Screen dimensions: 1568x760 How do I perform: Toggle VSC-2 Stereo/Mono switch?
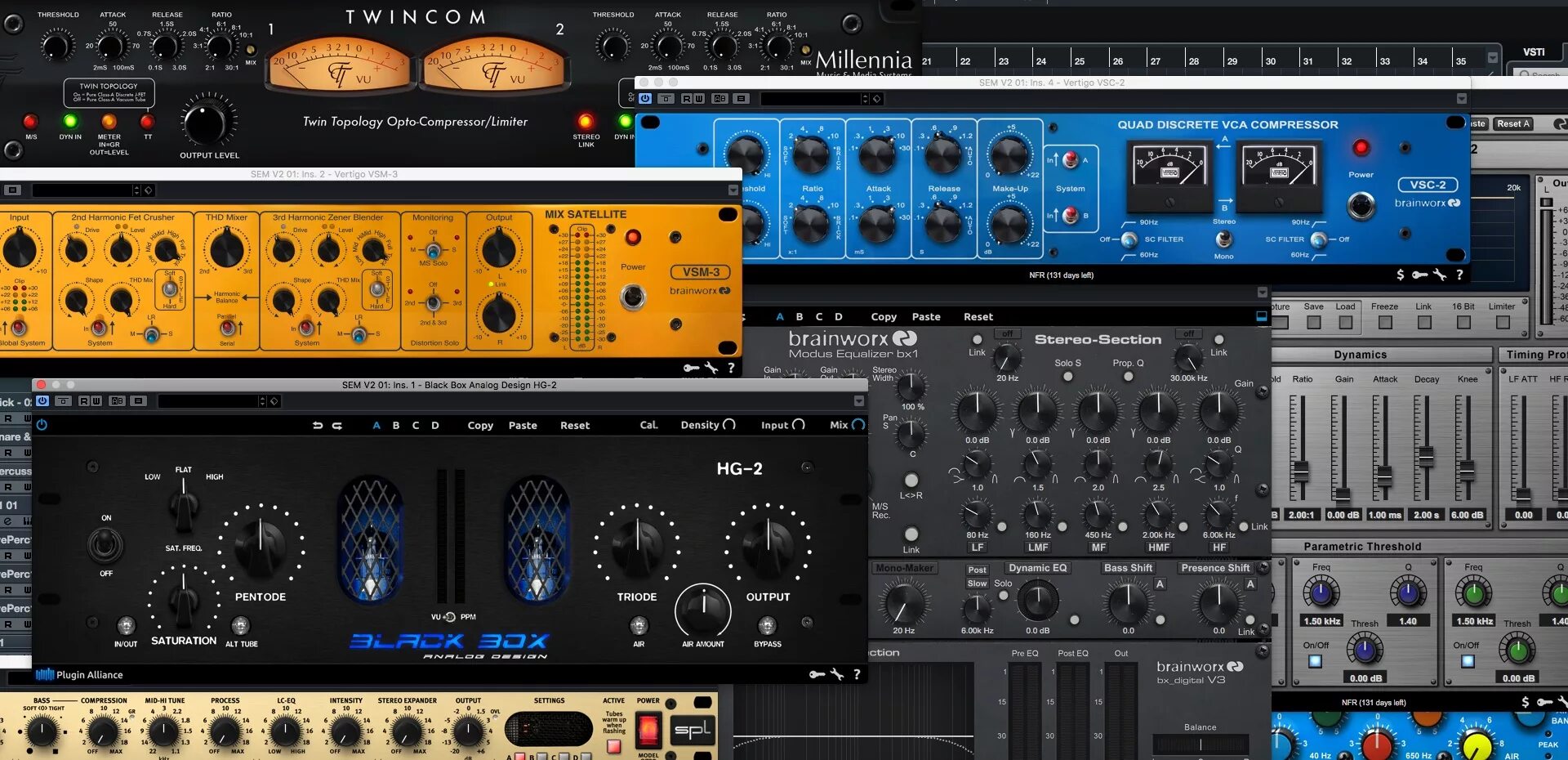point(1223,239)
